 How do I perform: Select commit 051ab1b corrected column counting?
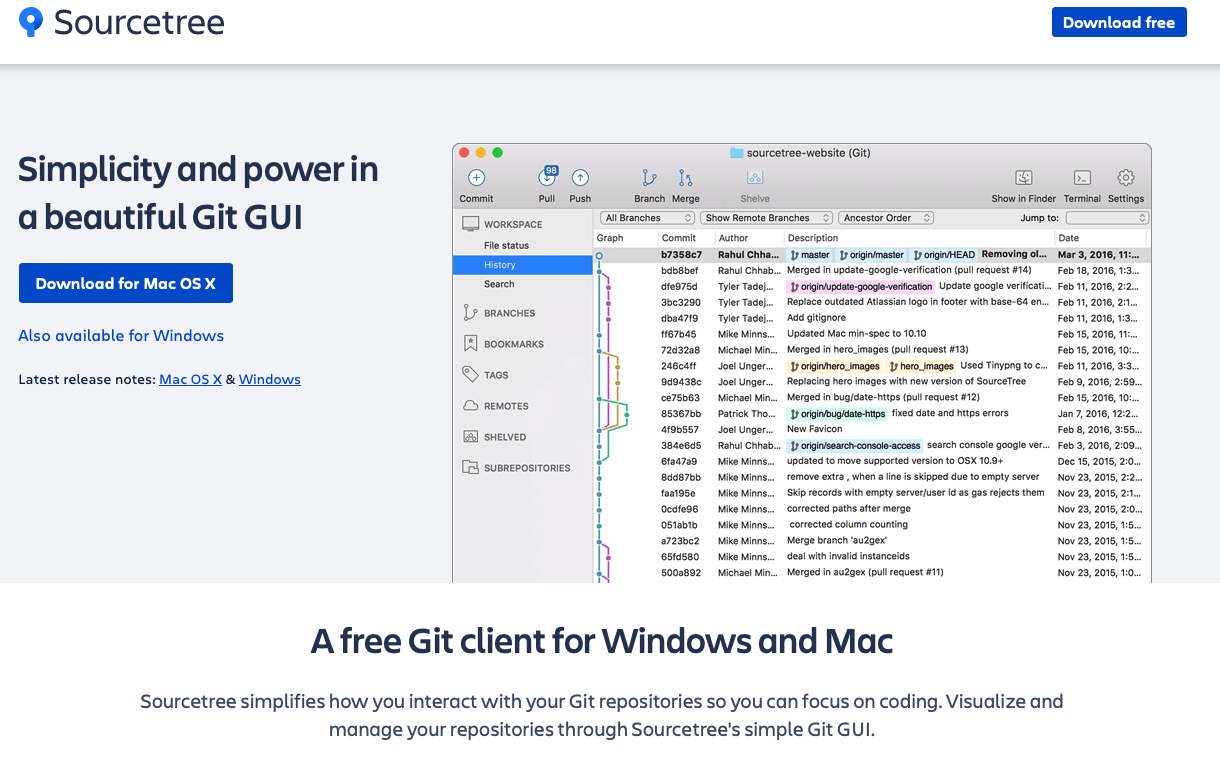[x=872, y=524]
